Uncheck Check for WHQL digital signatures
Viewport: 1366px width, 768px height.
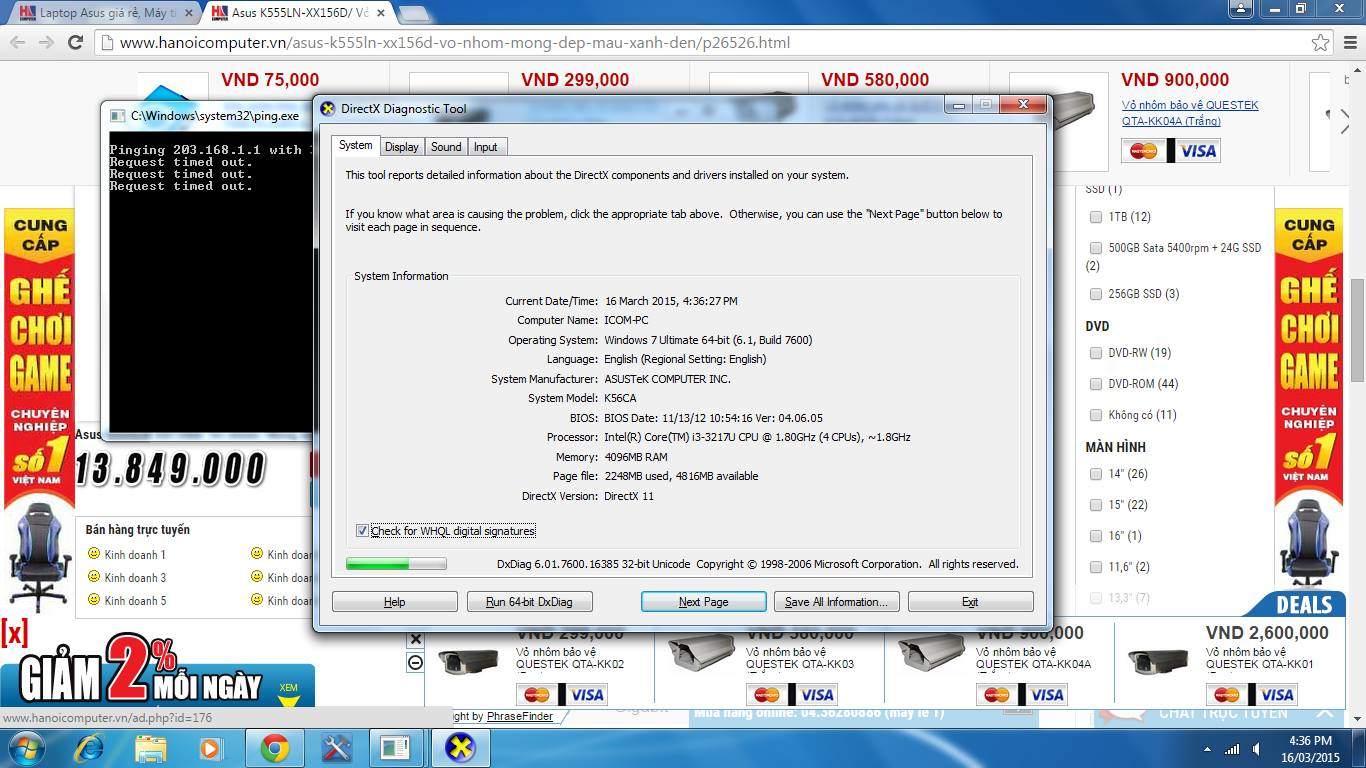pyautogui.click(x=362, y=531)
